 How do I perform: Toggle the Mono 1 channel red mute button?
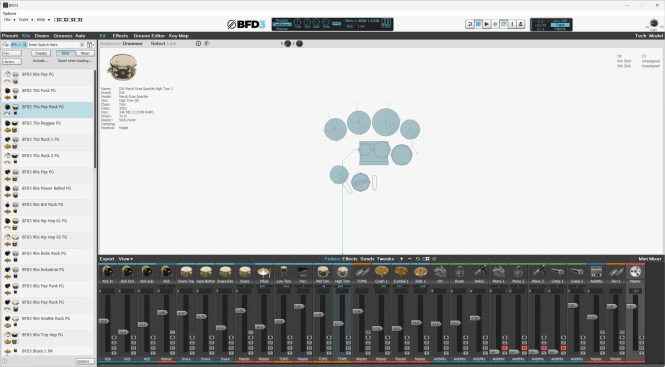pos(505,348)
